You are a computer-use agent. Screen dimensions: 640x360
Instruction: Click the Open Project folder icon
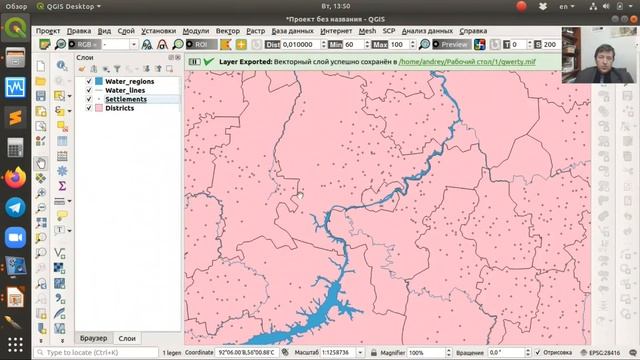[x=41, y=81]
